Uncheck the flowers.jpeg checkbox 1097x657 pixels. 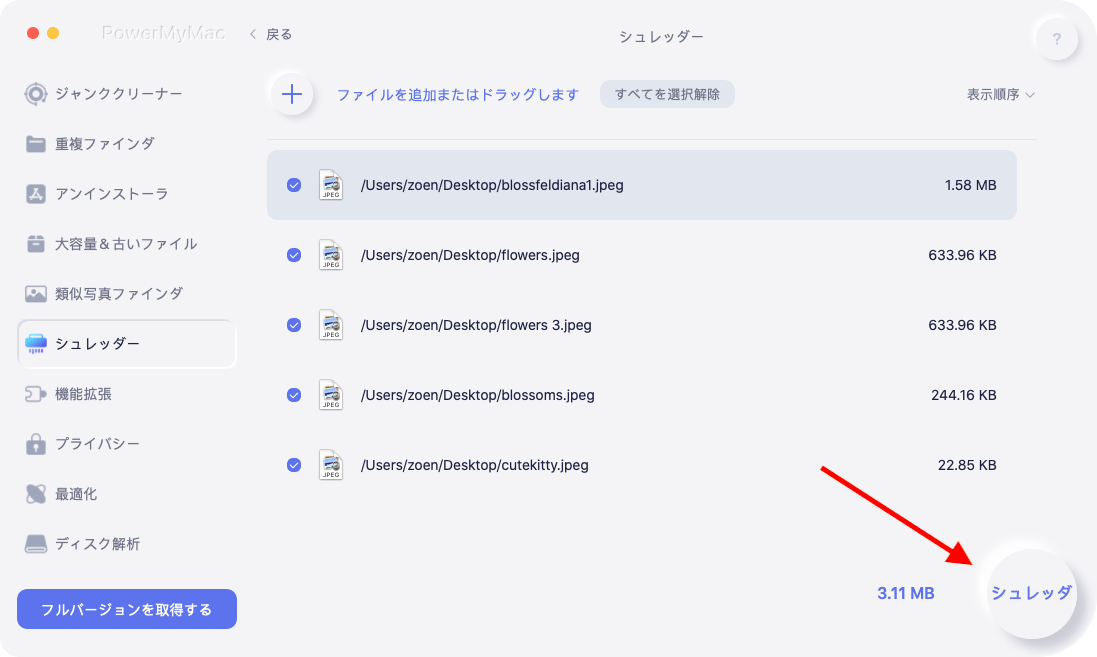point(294,255)
